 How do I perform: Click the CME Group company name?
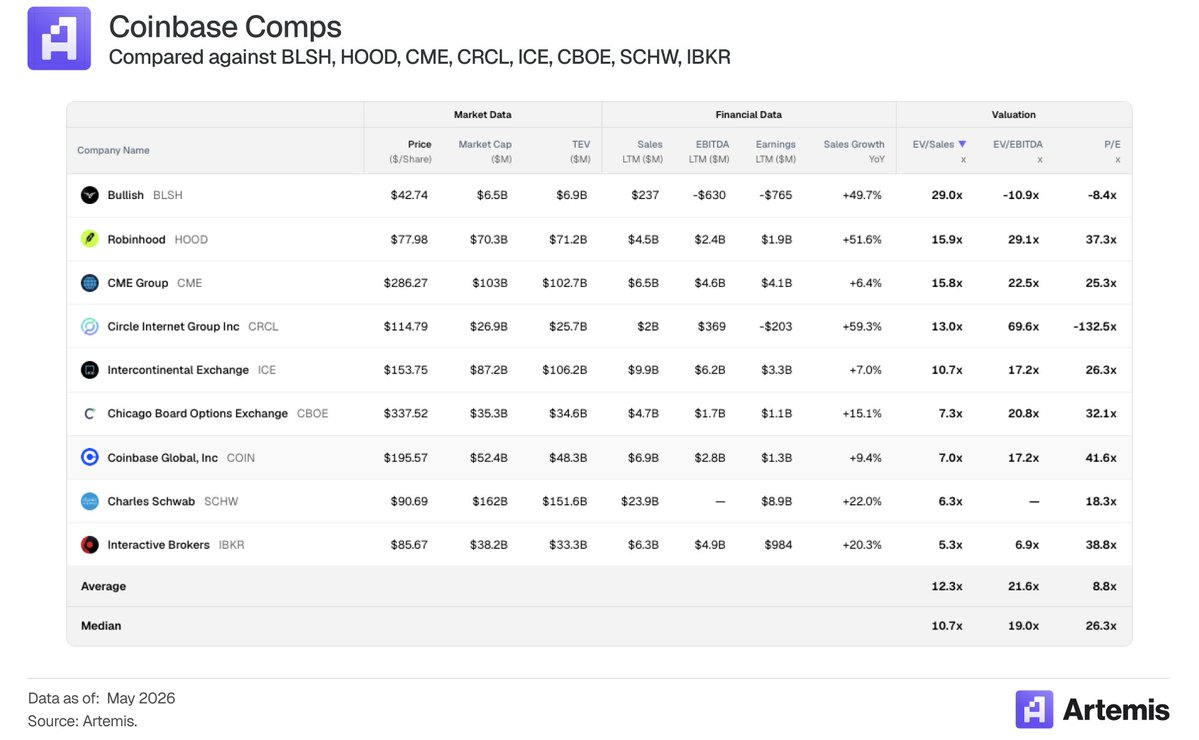pyautogui.click(x=138, y=283)
